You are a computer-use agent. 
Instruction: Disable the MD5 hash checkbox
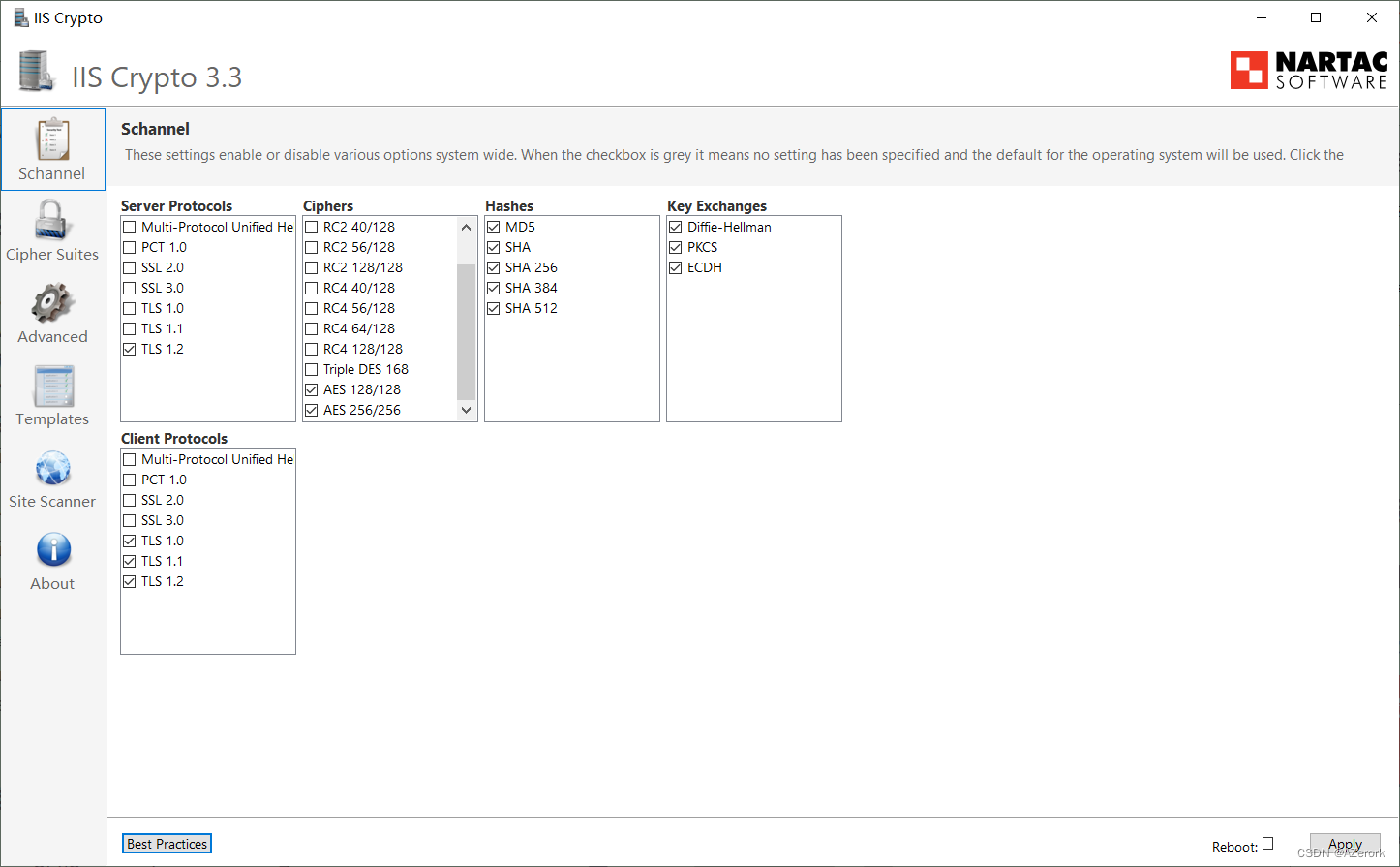[x=494, y=227]
